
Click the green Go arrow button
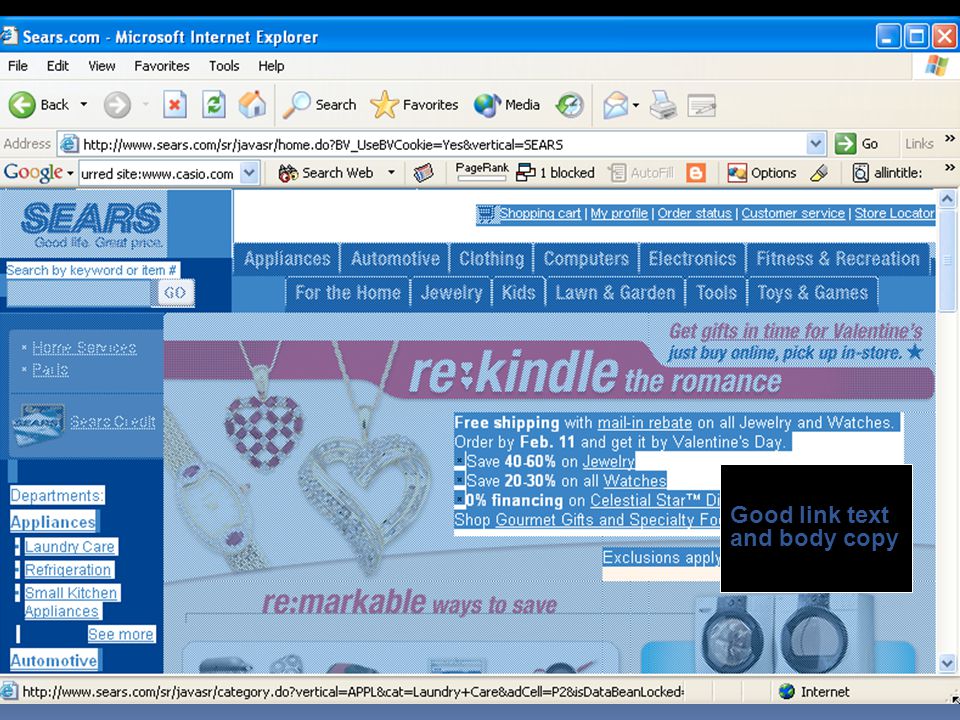click(857, 144)
